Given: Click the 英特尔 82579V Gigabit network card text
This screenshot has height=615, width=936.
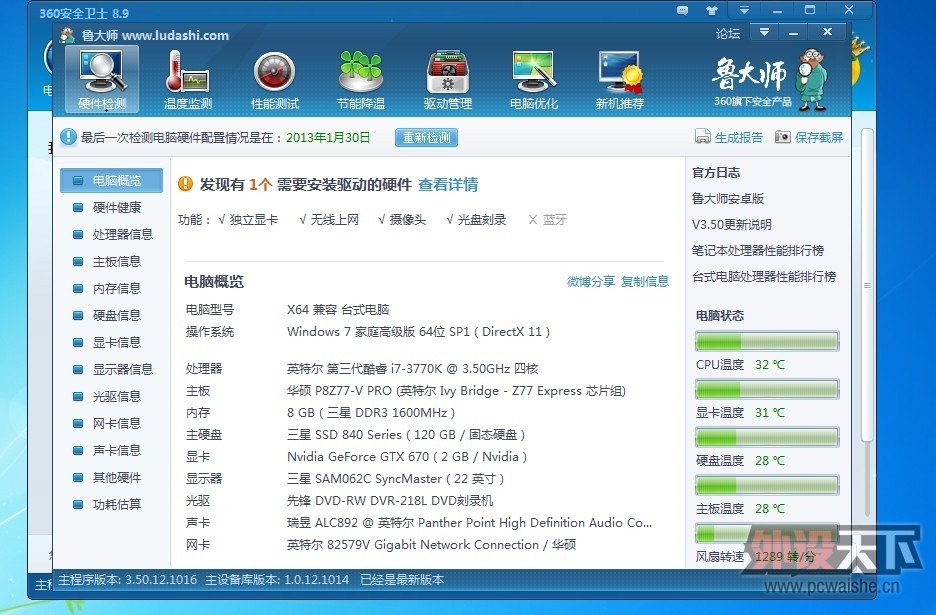Looking at the screenshot, I should tap(431, 545).
